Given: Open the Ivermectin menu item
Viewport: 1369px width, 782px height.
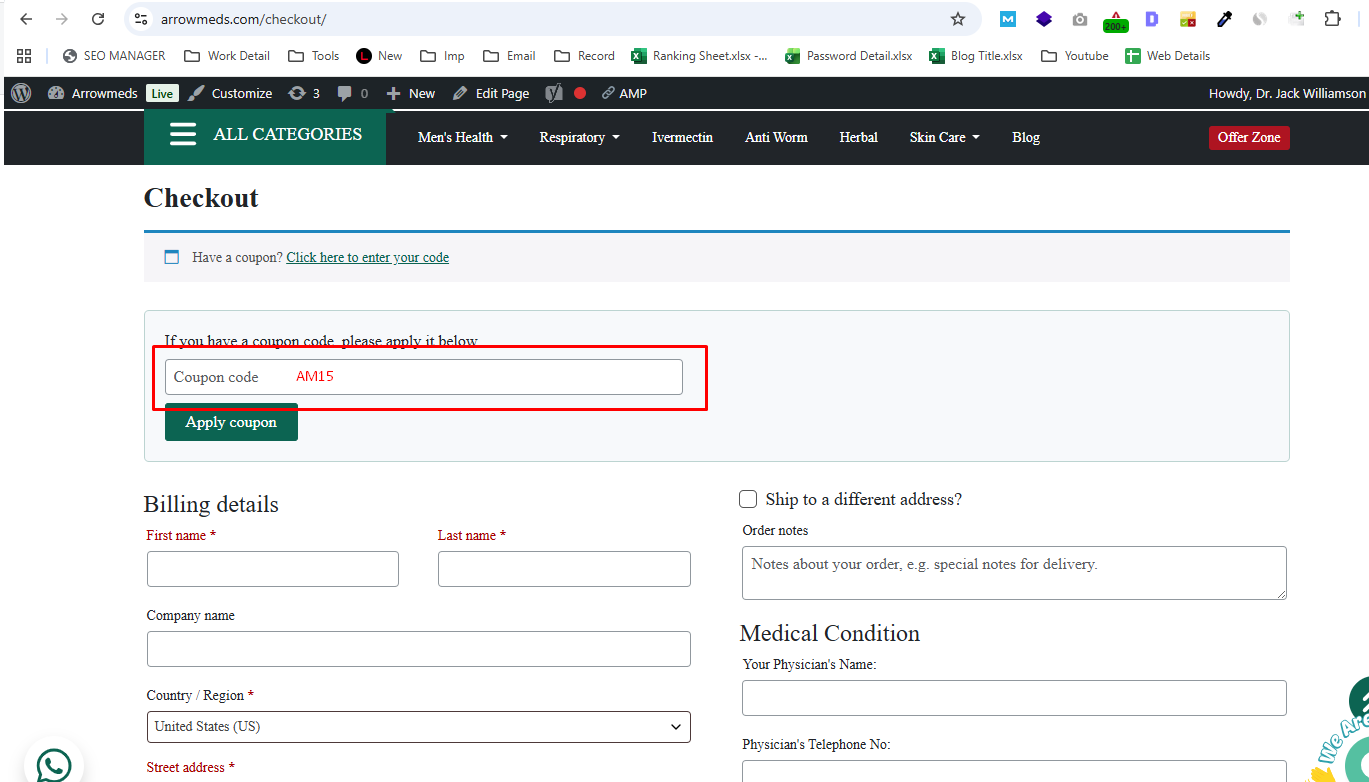Looking at the screenshot, I should point(682,137).
